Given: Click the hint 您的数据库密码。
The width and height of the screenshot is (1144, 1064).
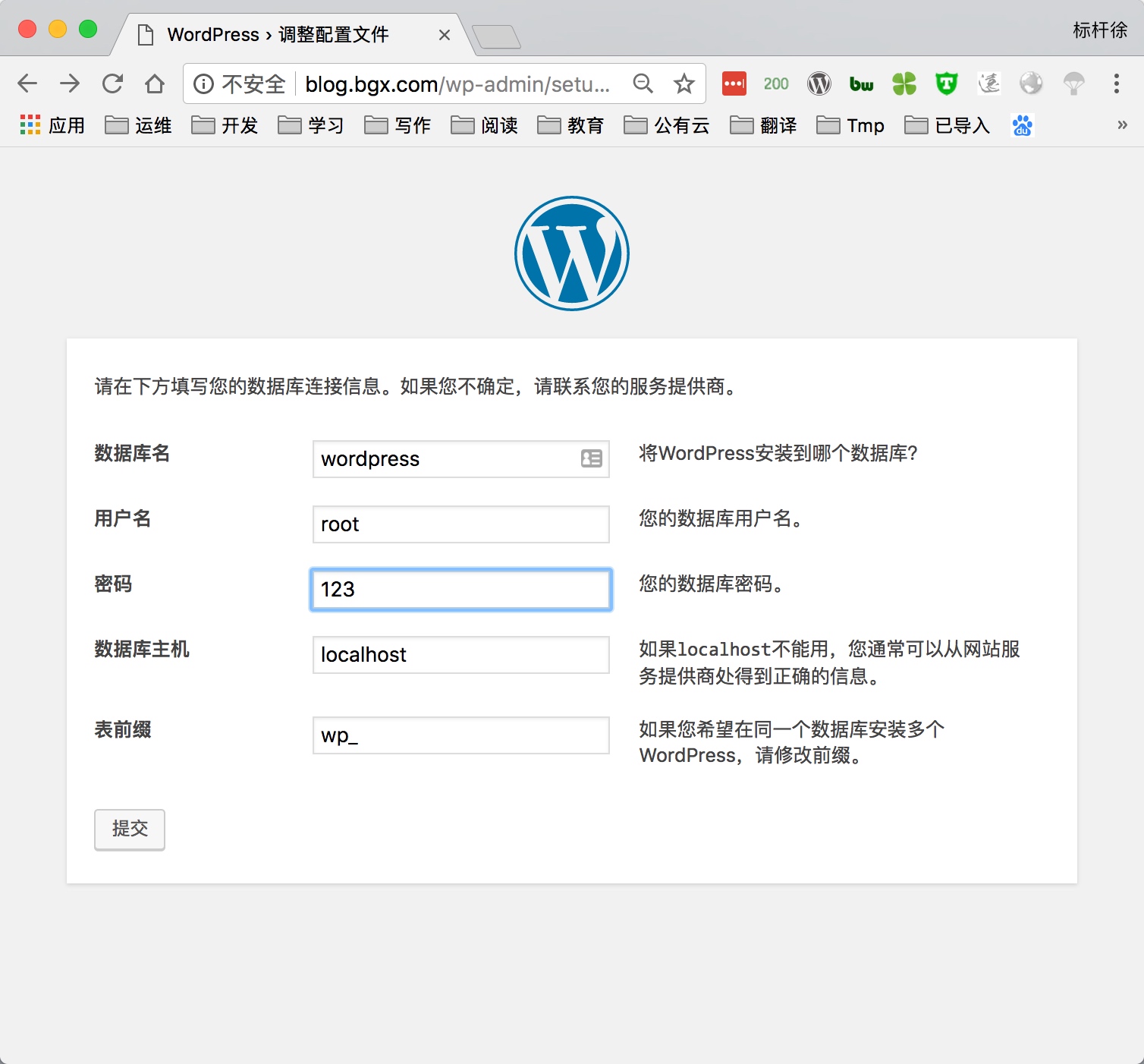Looking at the screenshot, I should pyautogui.click(x=712, y=584).
